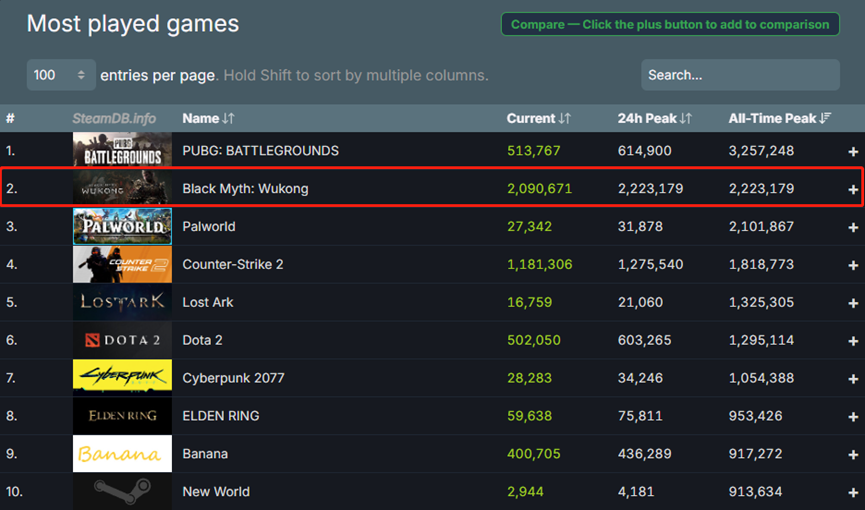Click the plus icon in Banana row

pos(853,454)
